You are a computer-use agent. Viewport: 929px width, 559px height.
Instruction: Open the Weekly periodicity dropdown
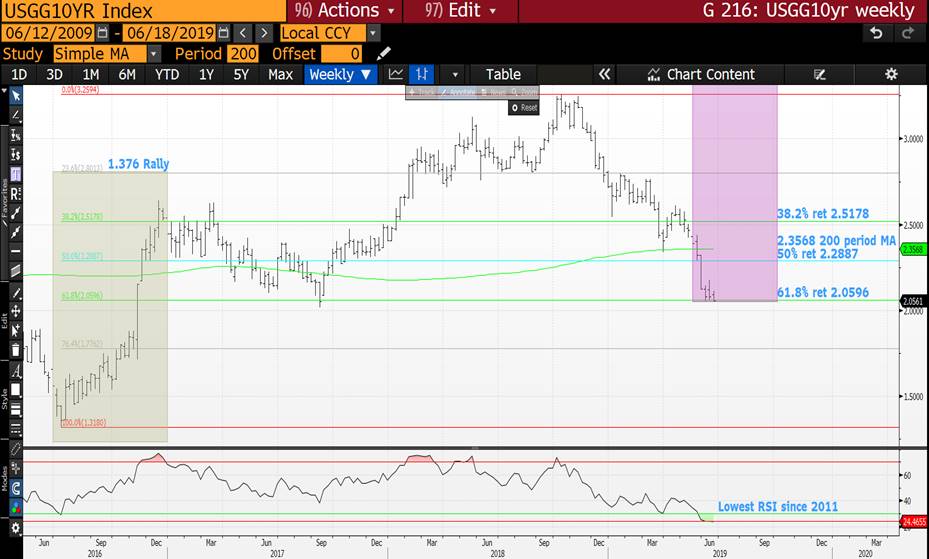click(x=340, y=75)
